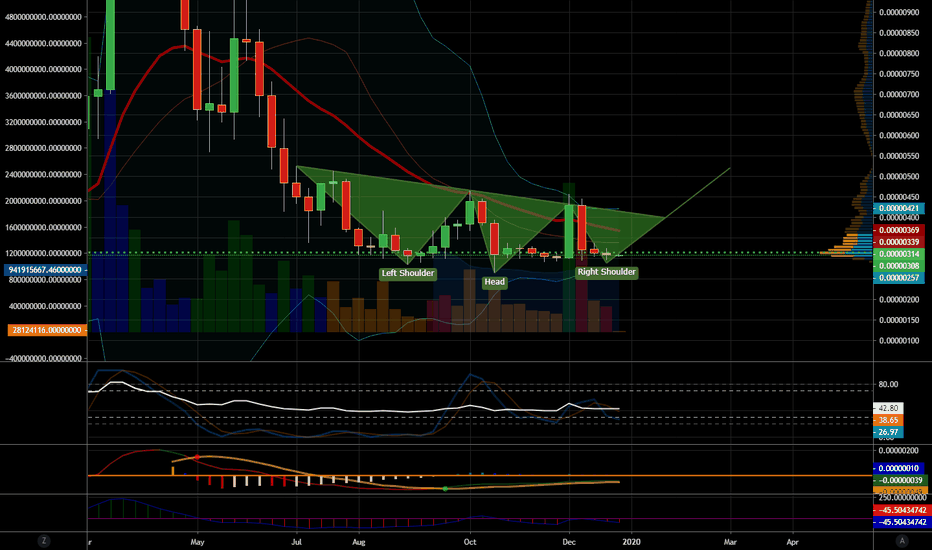Click the Oct label on time axis
Image resolution: width=932 pixels, height=550 pixels.
click(x=470, y=542)
